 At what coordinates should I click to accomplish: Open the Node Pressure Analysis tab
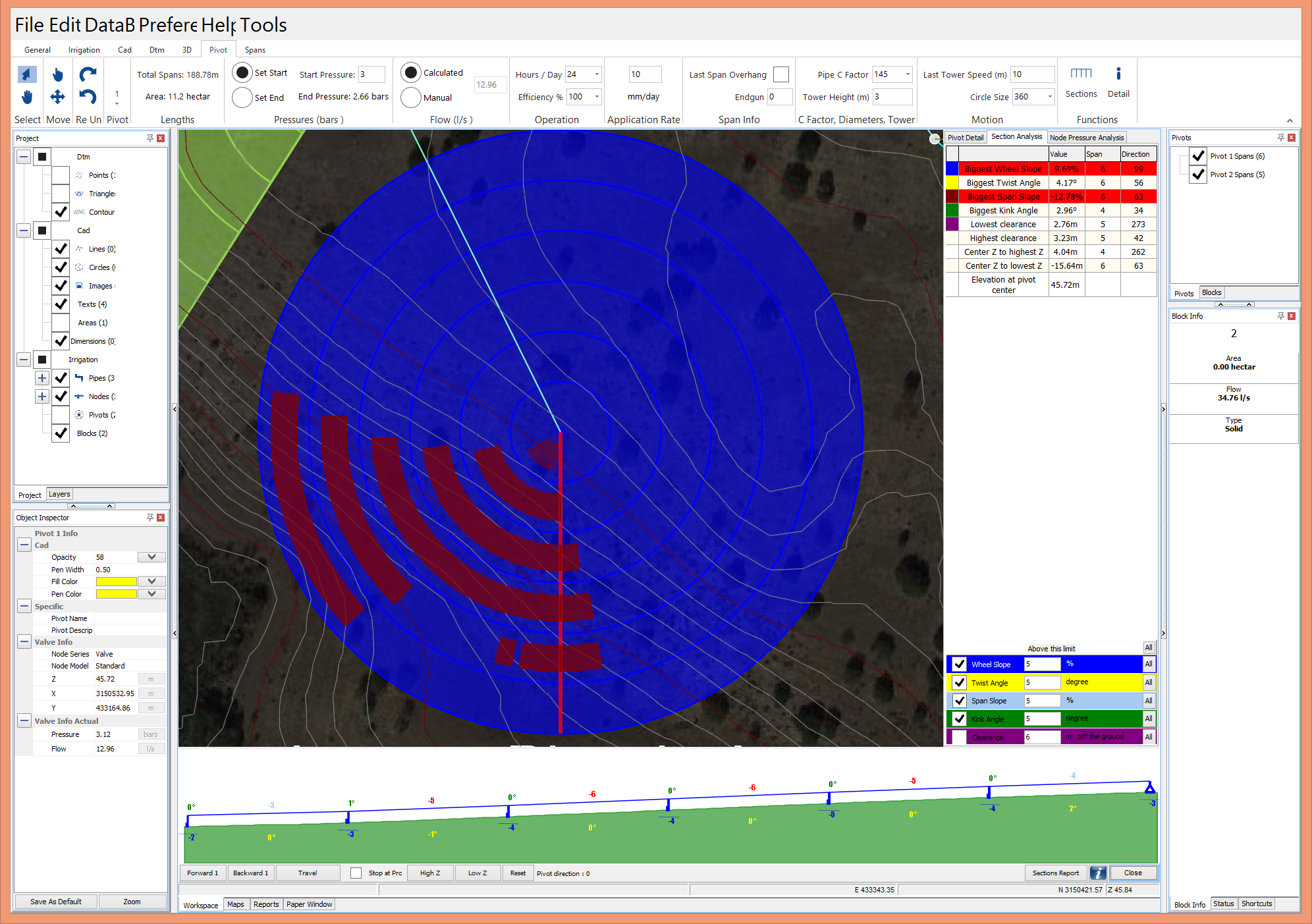tap(1086, 138)
